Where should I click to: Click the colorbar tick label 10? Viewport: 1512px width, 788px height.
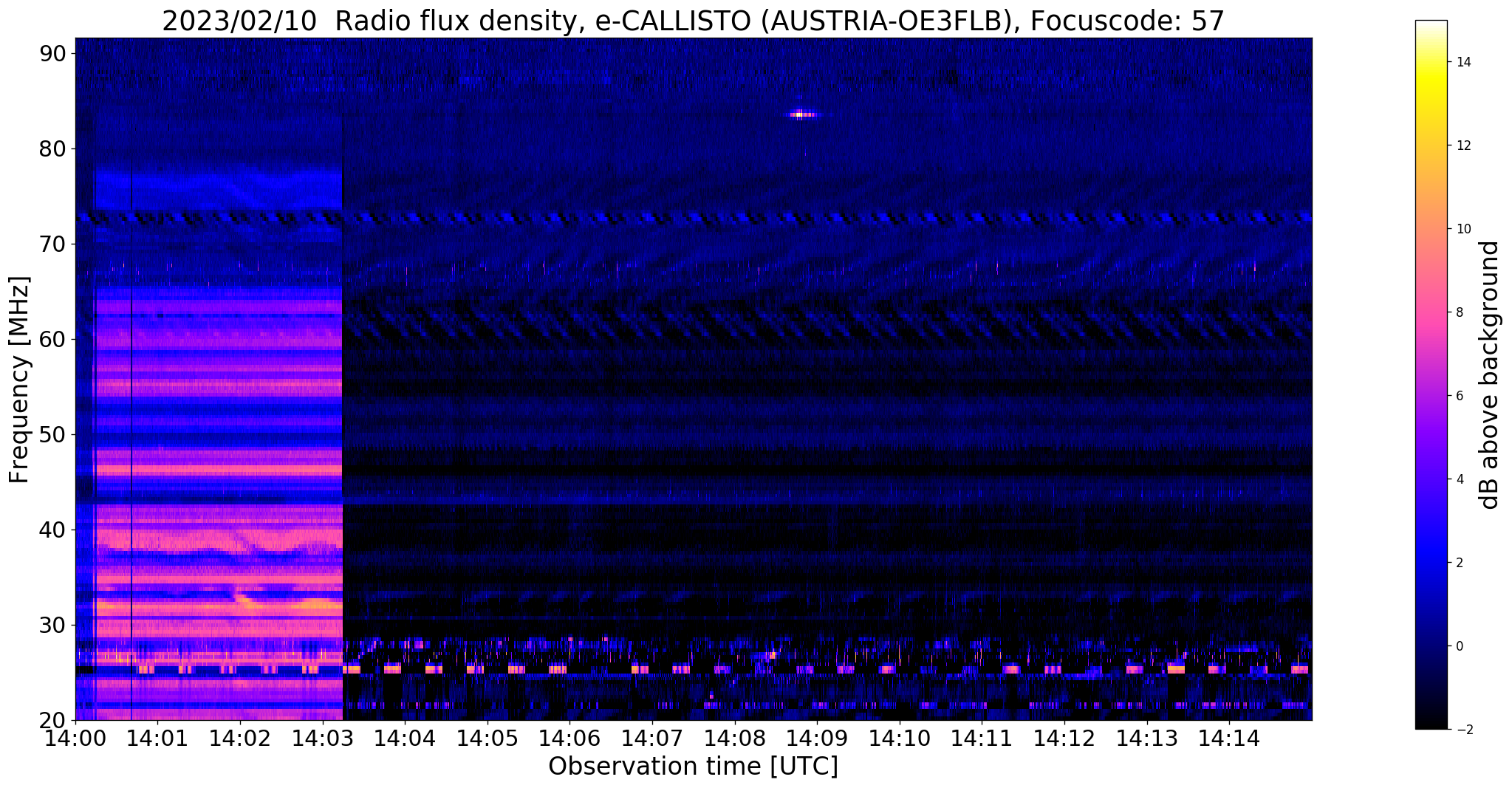point(1463,229)
